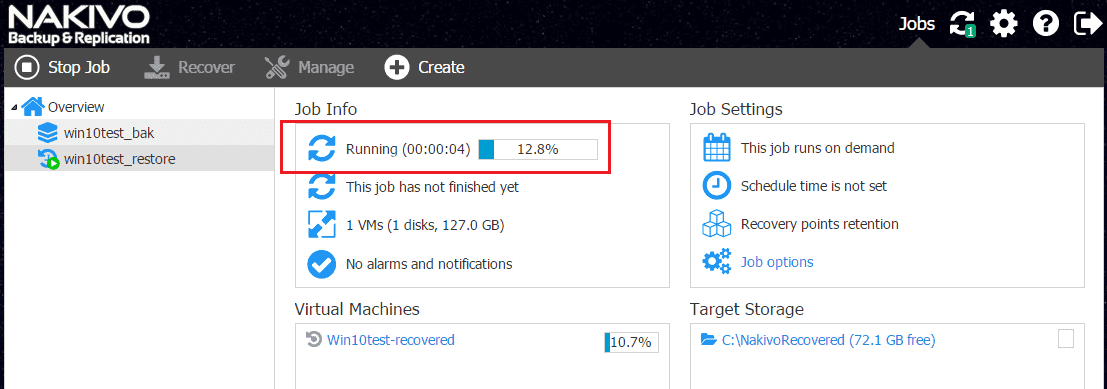Click the target storage folder icon
Image resolution: width=1107 pixels, height=389 pixels.
[x=708, y=340]
